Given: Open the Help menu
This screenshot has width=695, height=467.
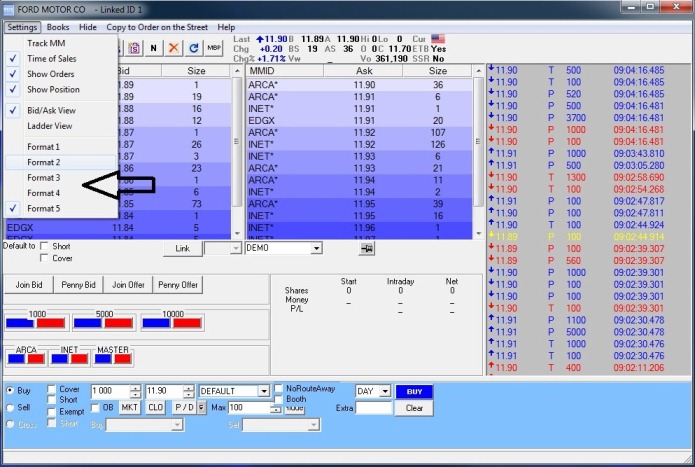Looking at the screenshot, I should pyautogui.click(x=226, y=27).
